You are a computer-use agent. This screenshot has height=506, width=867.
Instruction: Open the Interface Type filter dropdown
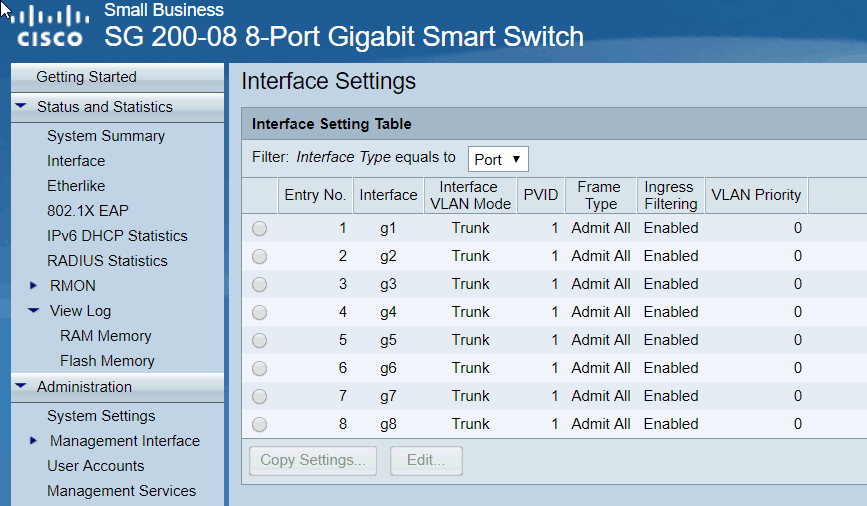point(498,159)
